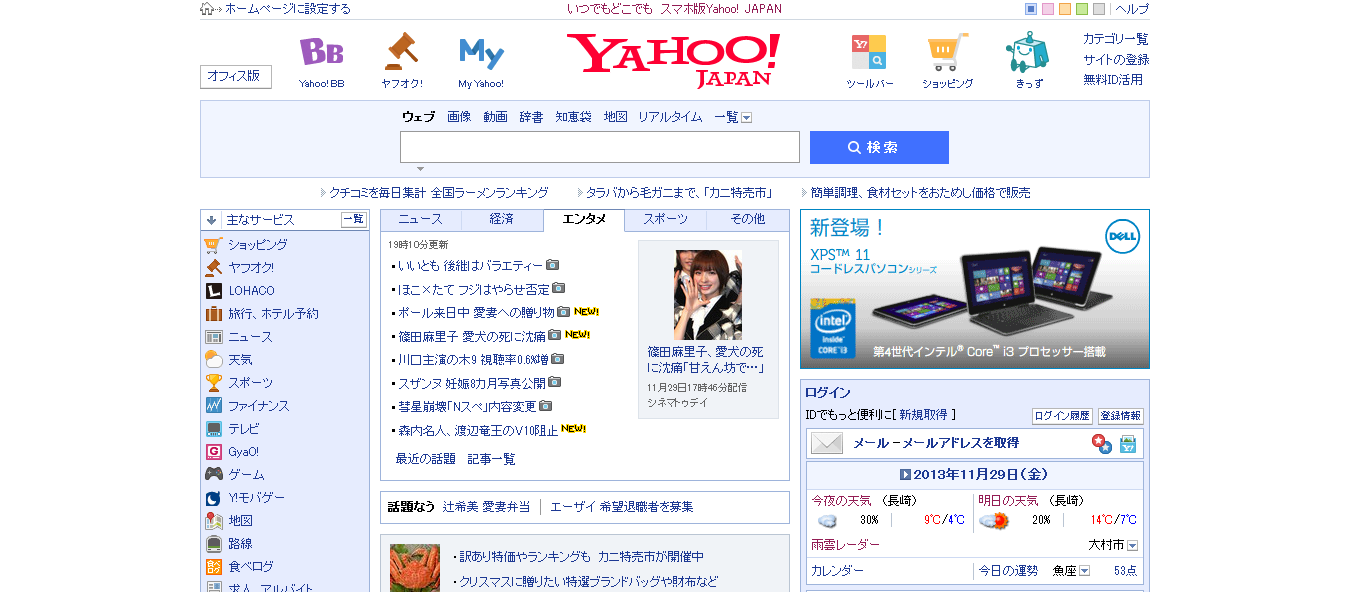Click the mail envelope icon in login box
This screenshot has width=1349, height=592.
(827, 443)
